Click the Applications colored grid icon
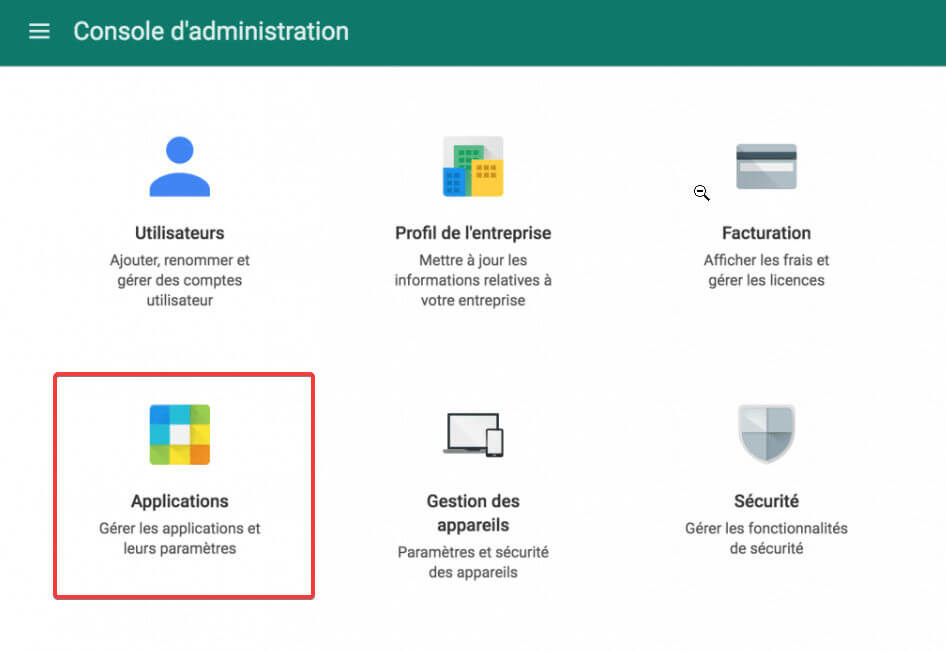This screenshot has width=946, height=652. (180, 434)
